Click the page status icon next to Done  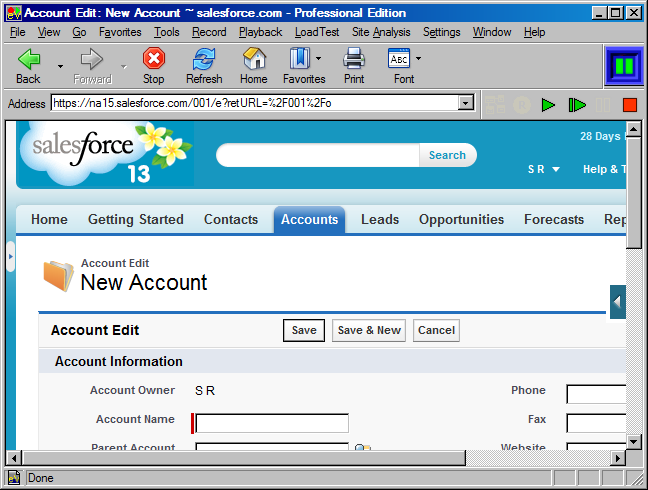tap(14, 478)
